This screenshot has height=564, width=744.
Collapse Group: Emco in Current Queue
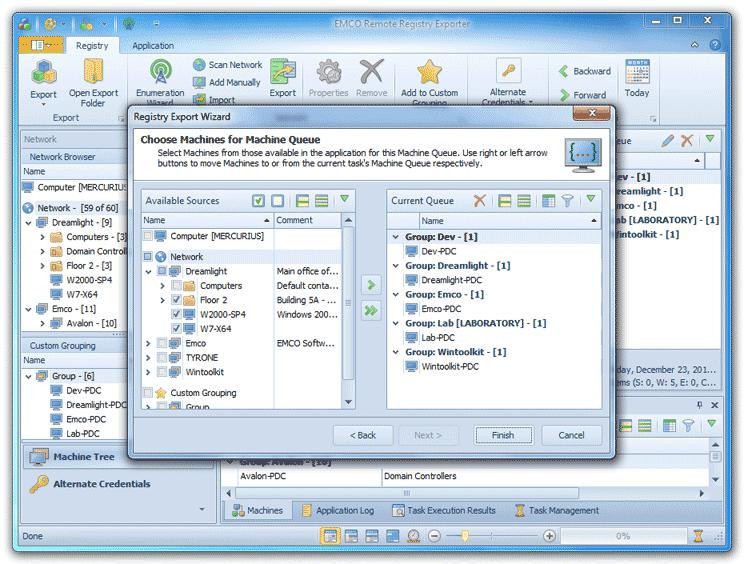(395, 295)
